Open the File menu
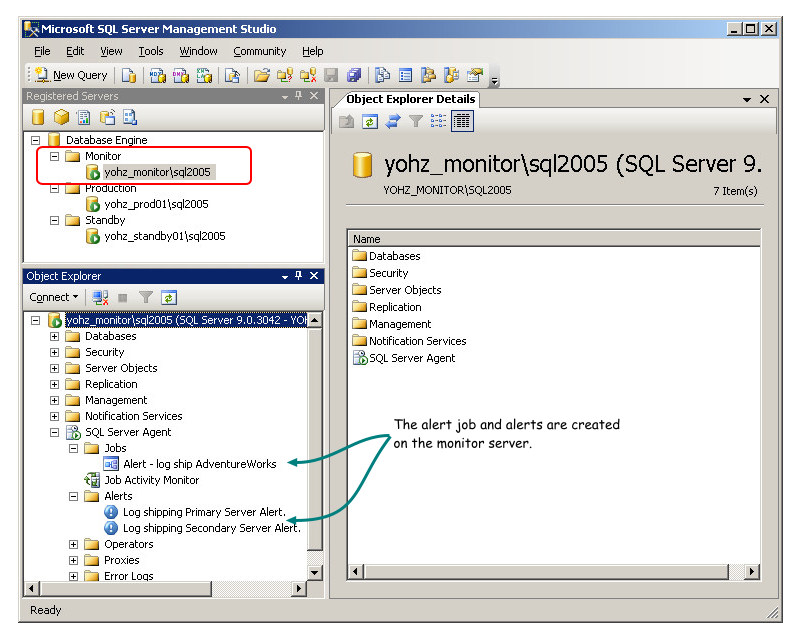The height and width of the screenshot is (639, 786). click(x=42, y=51)
